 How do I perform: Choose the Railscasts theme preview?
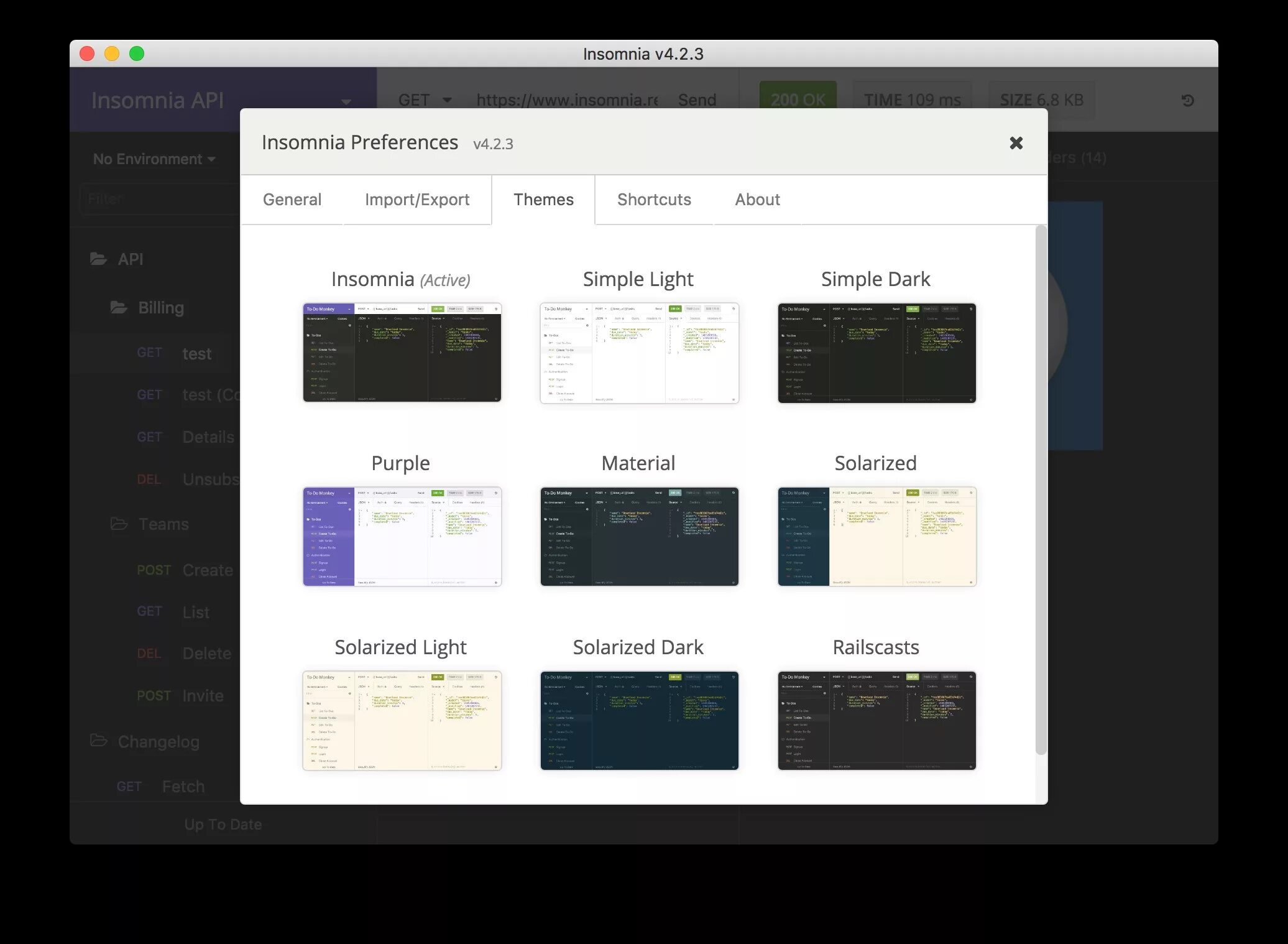[876, 720]
